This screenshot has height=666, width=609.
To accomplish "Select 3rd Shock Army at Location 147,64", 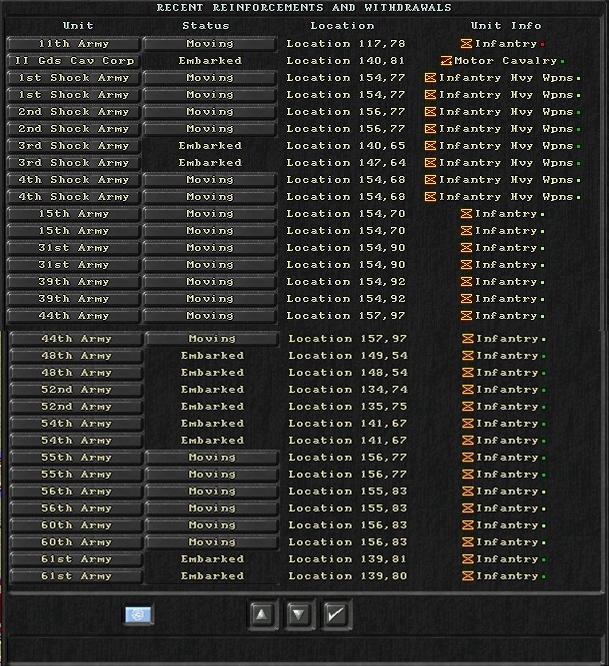I will coord(73,163).
